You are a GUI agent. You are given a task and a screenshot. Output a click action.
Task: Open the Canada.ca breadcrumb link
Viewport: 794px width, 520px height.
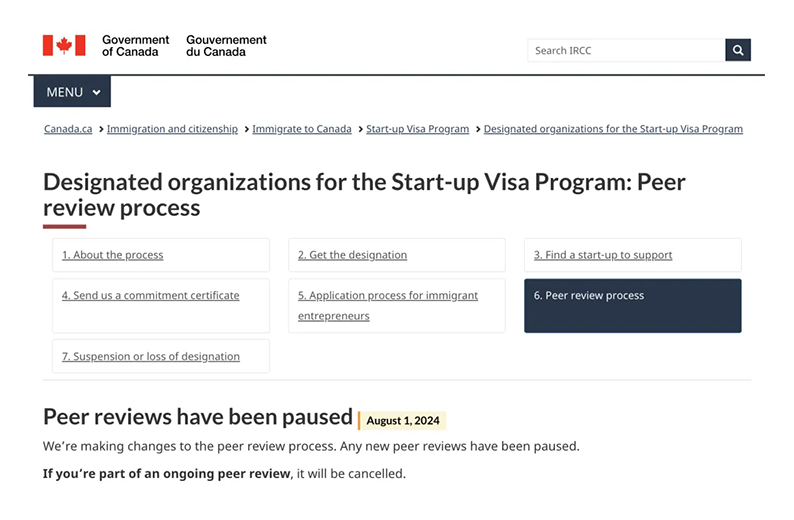tap(68, 129)
